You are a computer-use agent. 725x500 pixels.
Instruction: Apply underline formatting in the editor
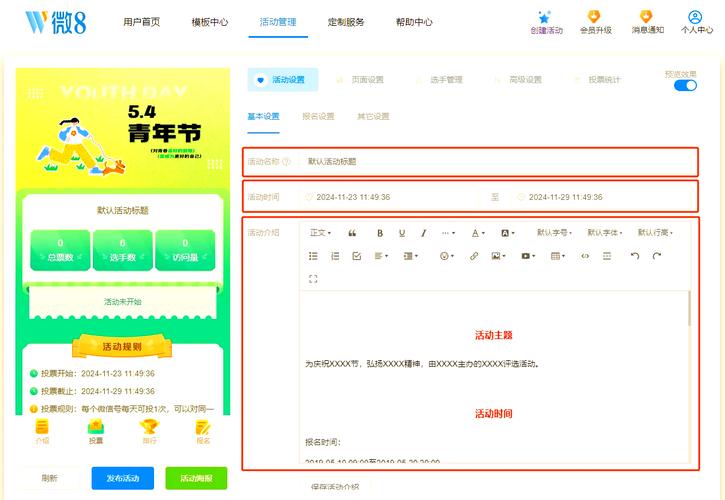click(402, 233)
